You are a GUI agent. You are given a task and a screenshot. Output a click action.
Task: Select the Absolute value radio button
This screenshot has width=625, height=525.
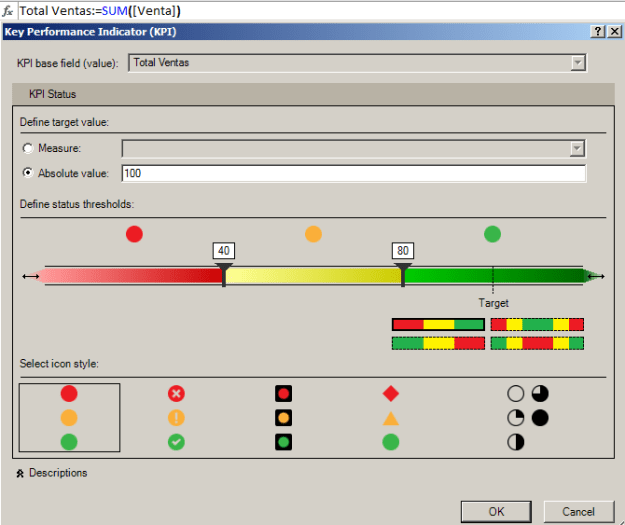28,173
